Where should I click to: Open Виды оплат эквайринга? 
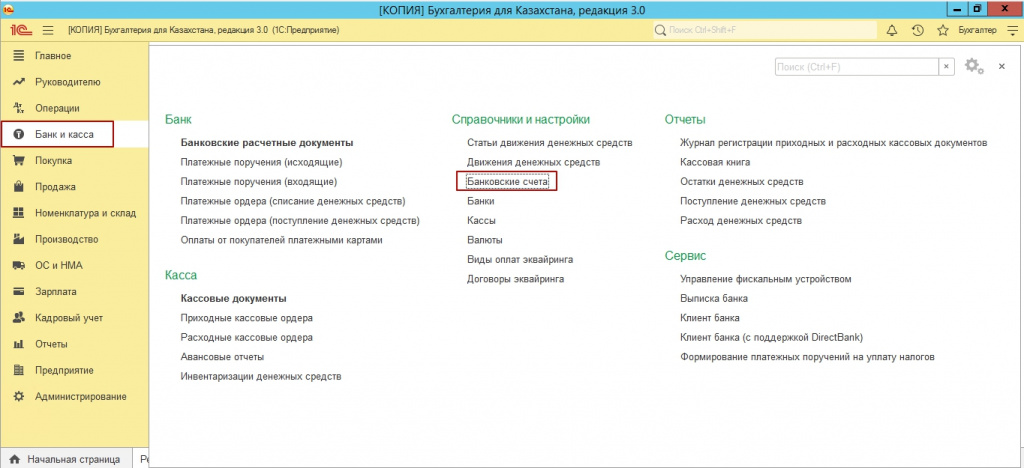(520, 260)
